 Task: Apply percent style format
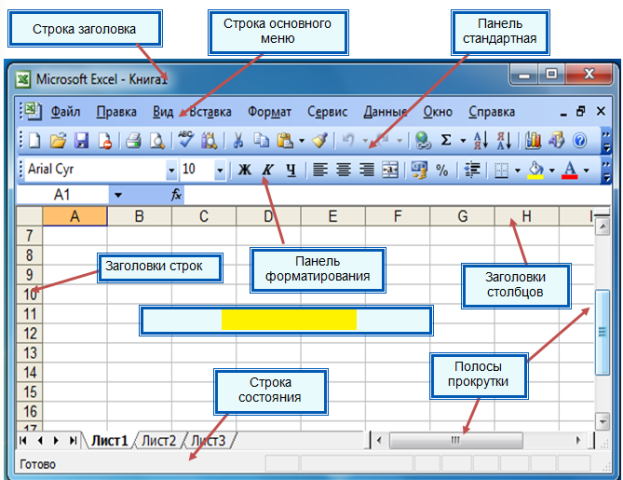coord(442,170)
